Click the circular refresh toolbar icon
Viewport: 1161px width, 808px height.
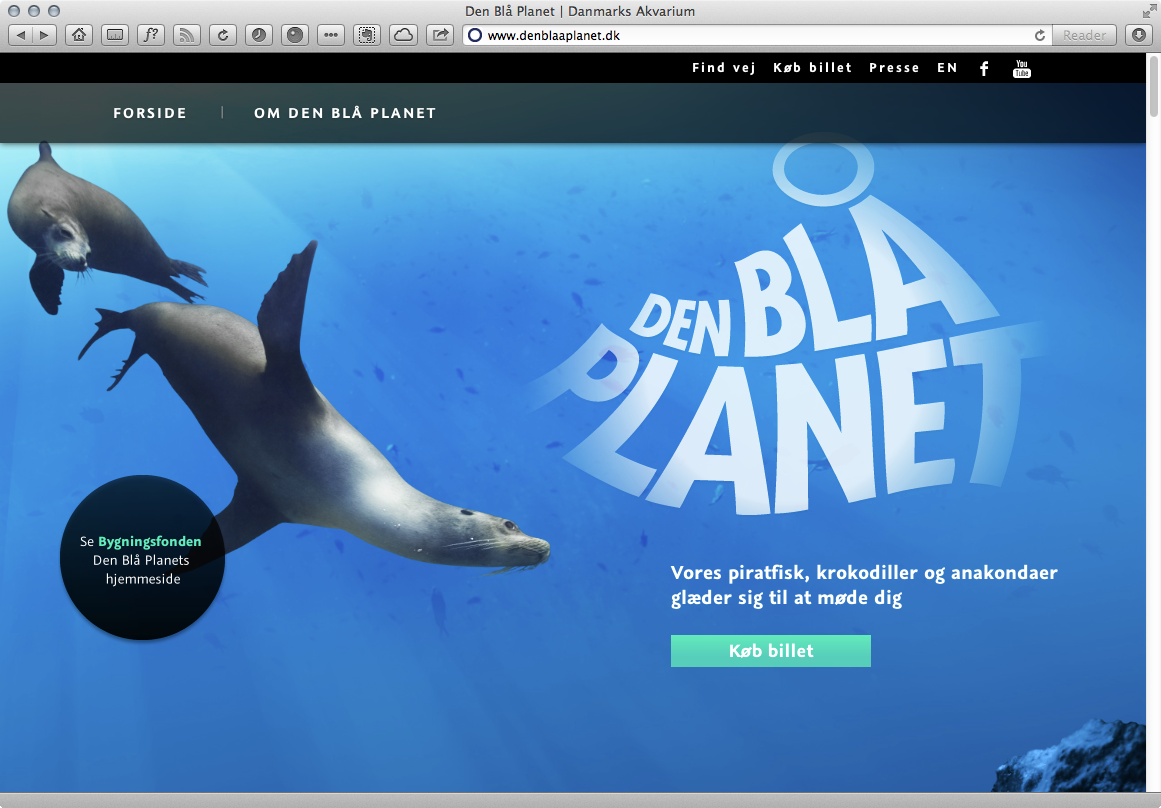(223, 35)
